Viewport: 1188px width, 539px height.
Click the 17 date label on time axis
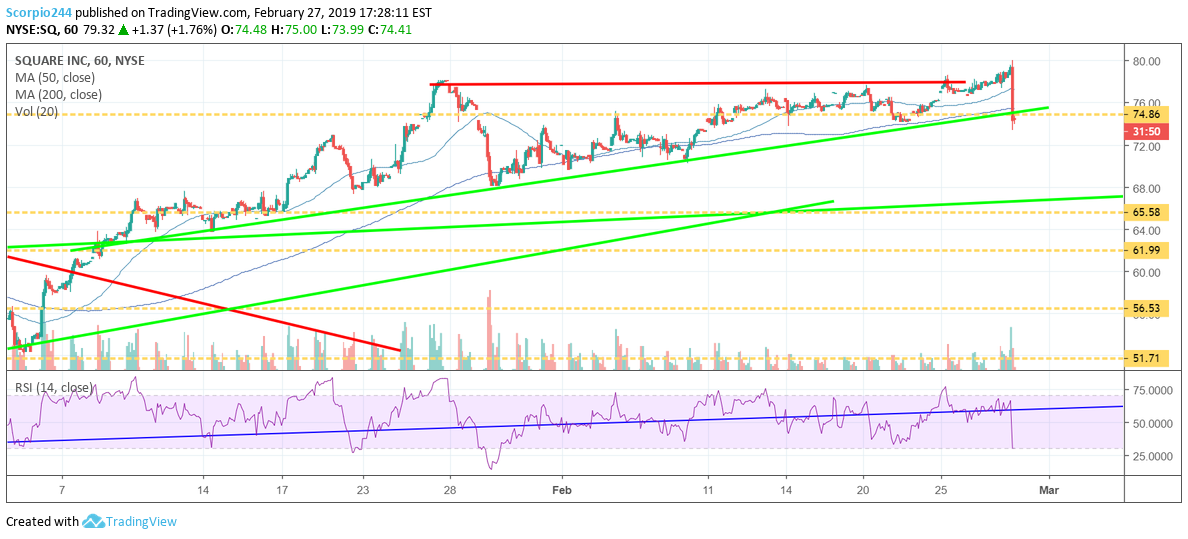coord(281,490)
